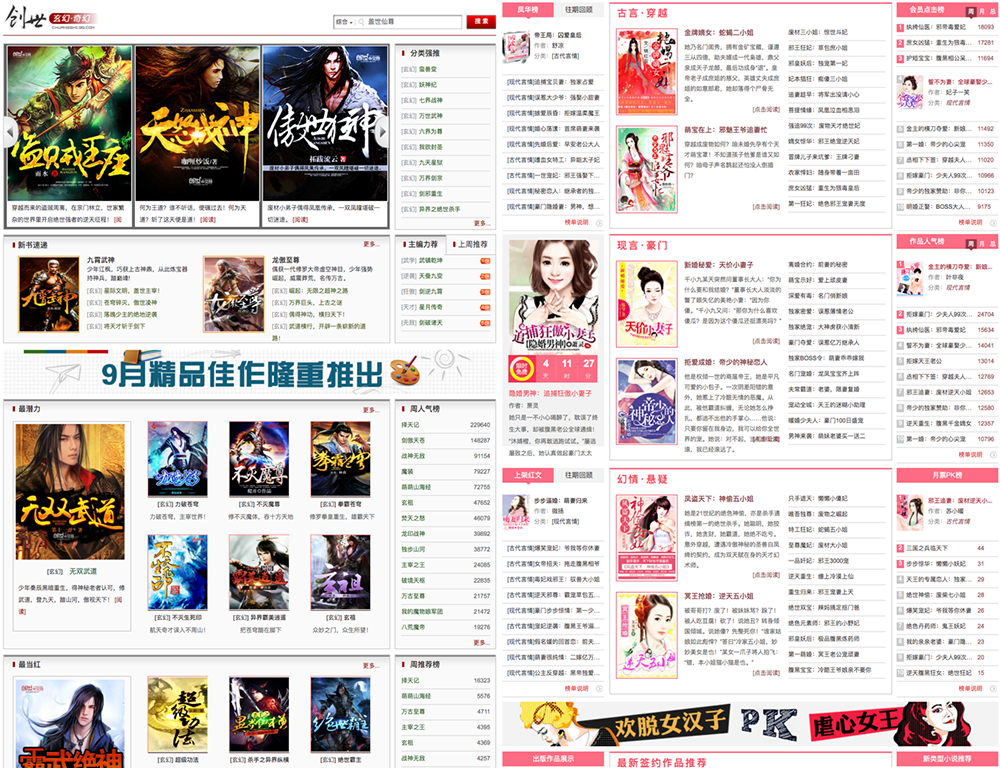Click the 9月精品佳作隆重推出 banner
The width and height of the screenshot is (1000, 768).
click(250, 373)
